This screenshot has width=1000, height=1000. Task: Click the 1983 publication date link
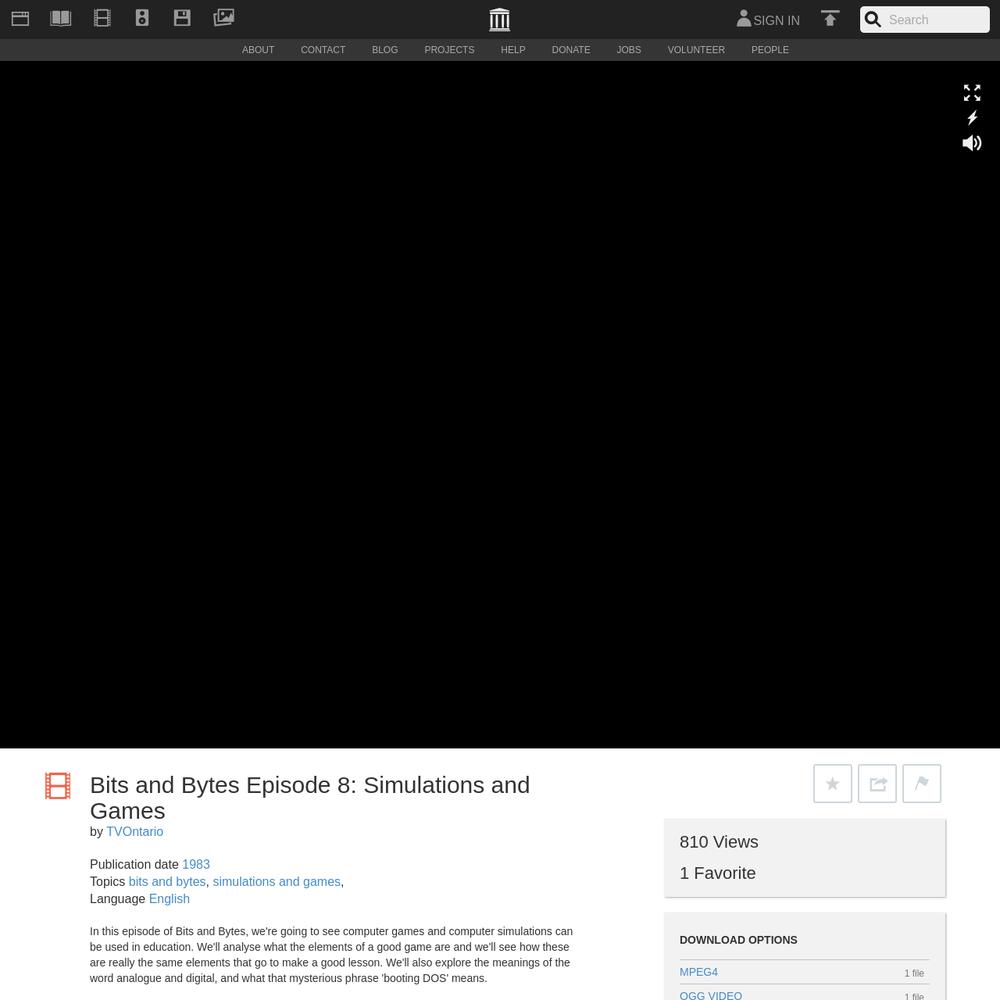tap(196, 864)
